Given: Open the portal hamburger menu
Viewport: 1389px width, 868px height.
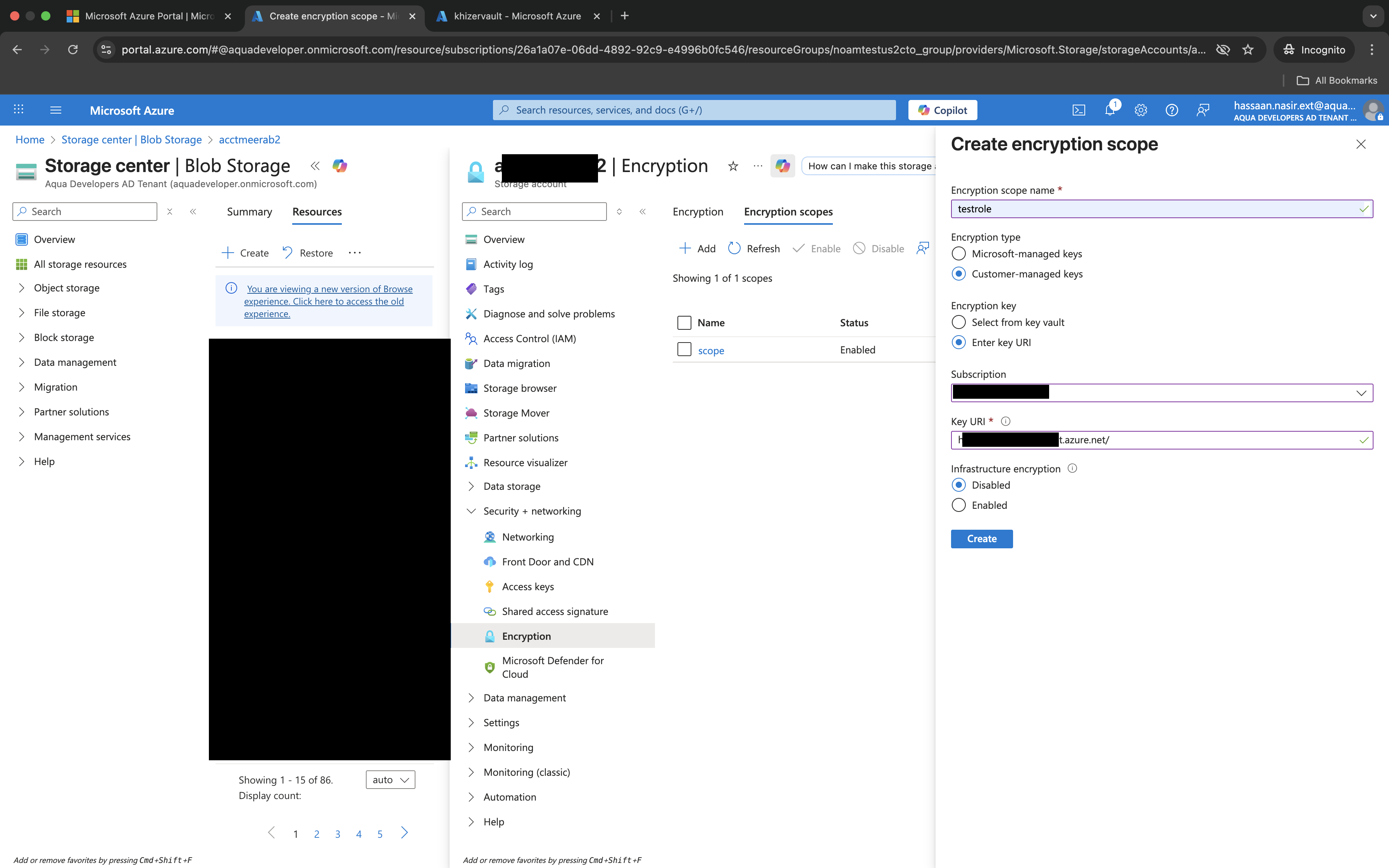Looking at the screenshot, I should tap(56, 110).
